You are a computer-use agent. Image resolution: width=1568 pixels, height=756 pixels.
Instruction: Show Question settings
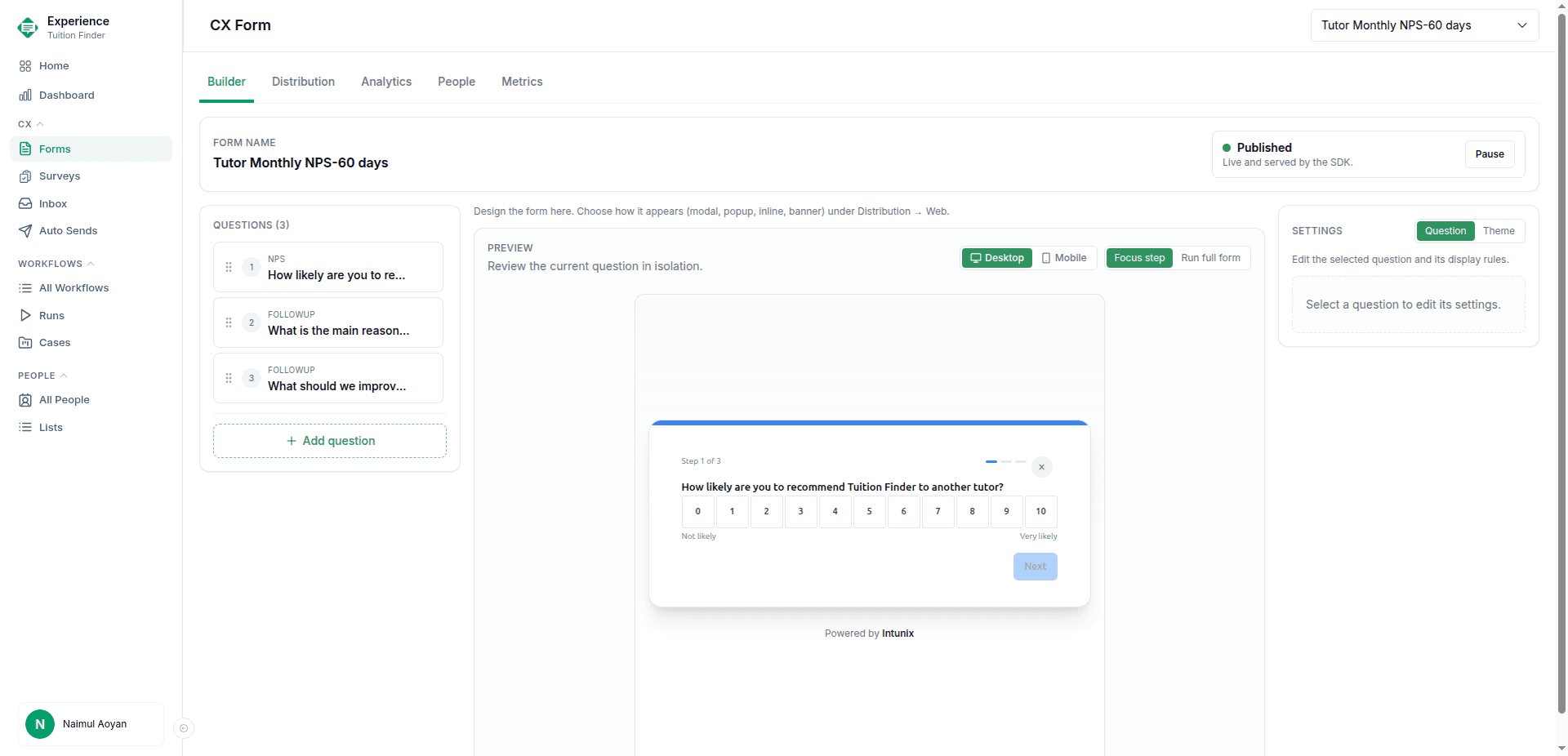1445,231
